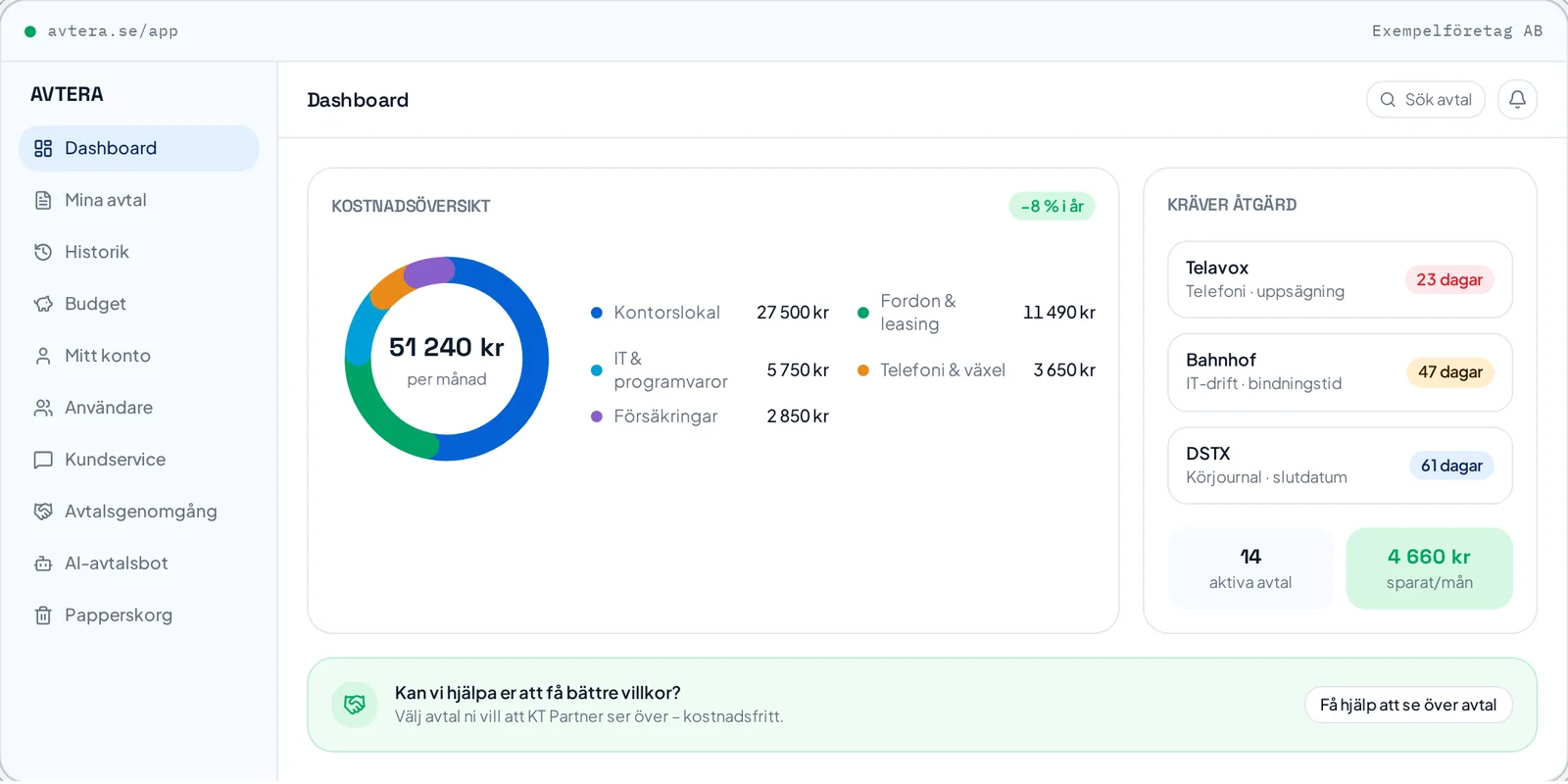Click the AI-avtalsbot robot icon

[43, 563]
